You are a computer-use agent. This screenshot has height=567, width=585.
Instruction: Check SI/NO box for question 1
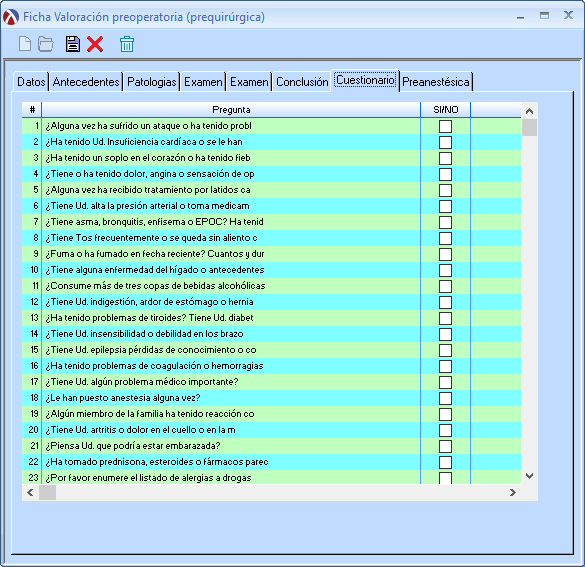point(445,126)
